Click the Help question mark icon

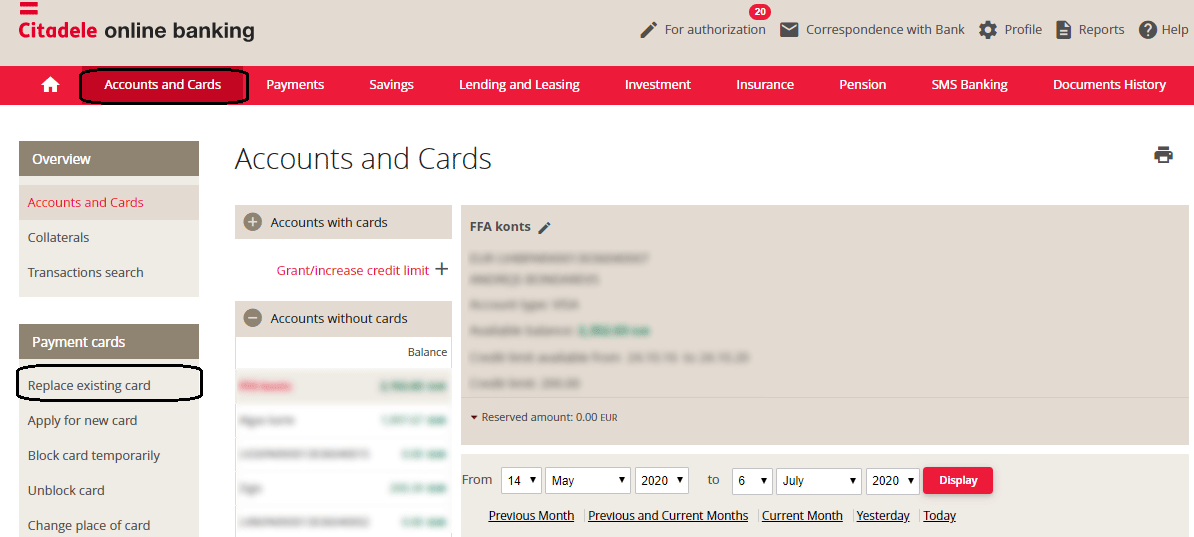1148,30
